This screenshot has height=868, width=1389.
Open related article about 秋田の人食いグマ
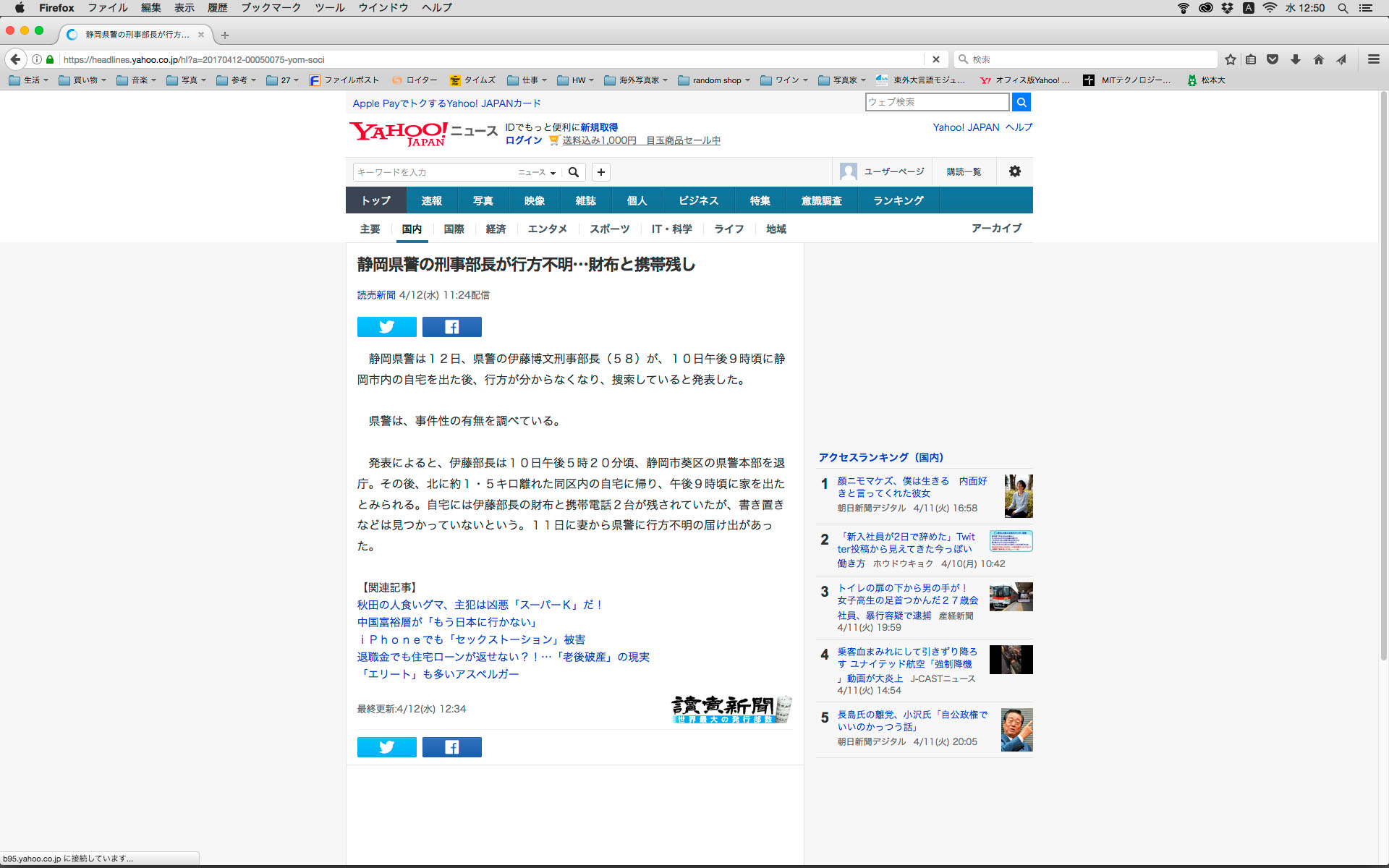(479, 605)
